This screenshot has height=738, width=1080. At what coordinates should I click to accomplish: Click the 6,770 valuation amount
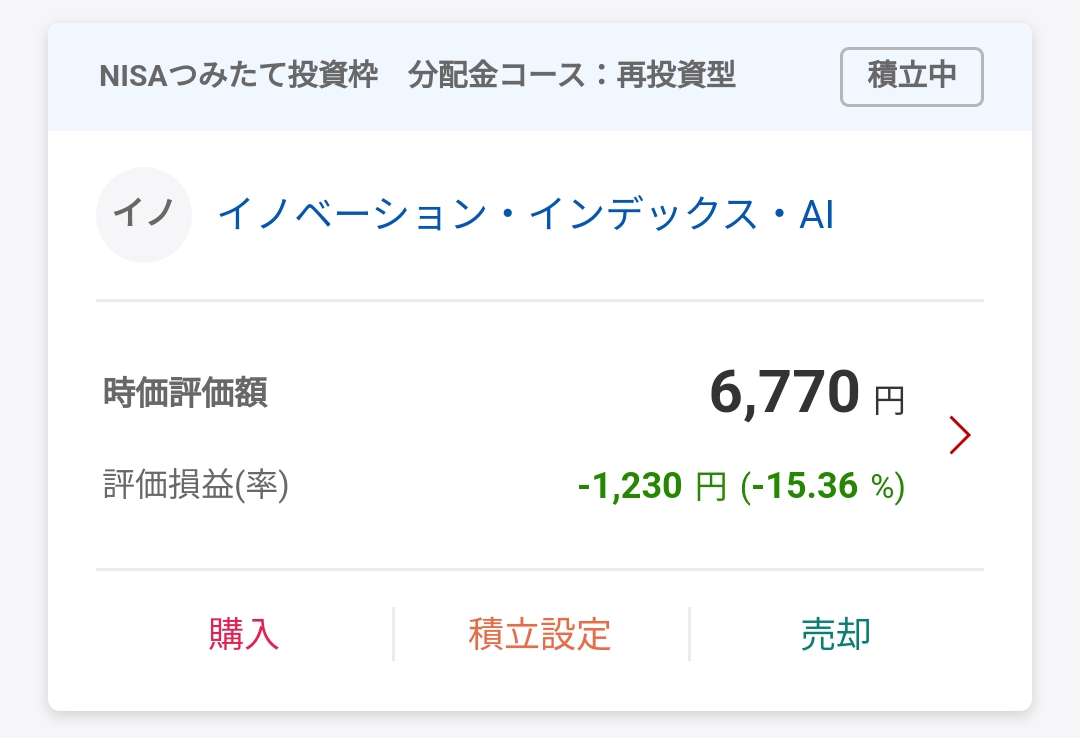pos(784,391)
